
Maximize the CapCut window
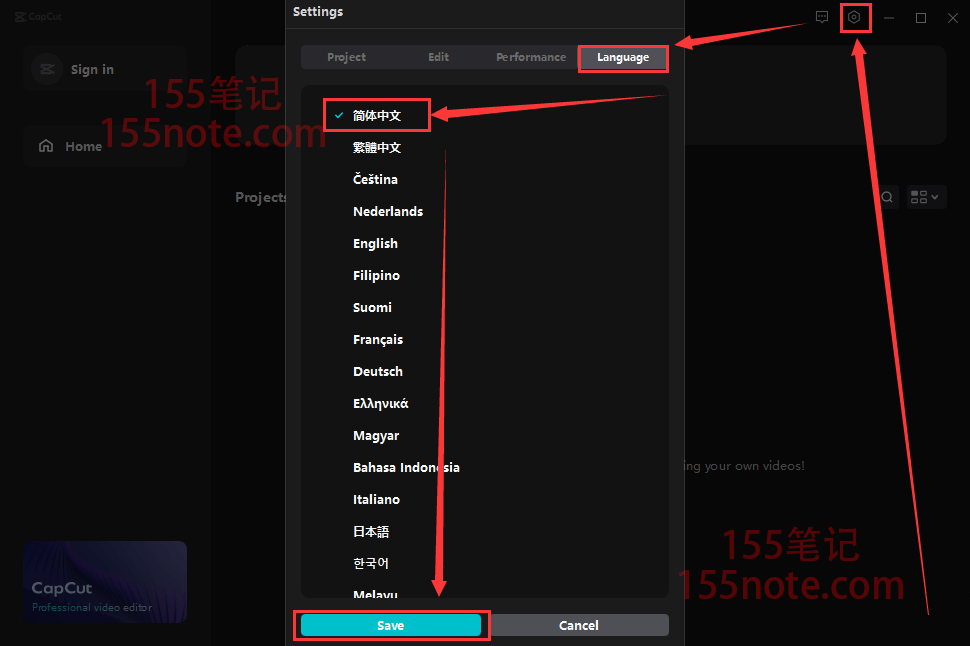(x=921, y=18)
